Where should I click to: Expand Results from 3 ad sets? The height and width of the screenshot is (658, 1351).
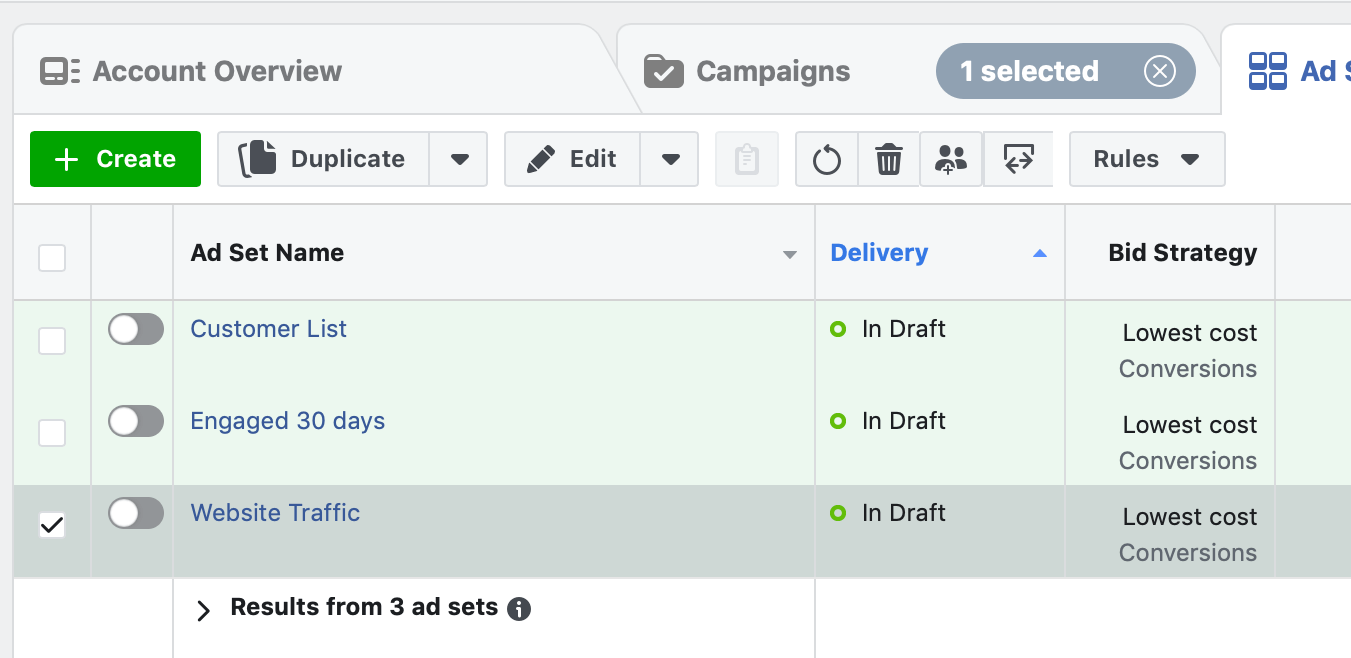click(204, 610)
